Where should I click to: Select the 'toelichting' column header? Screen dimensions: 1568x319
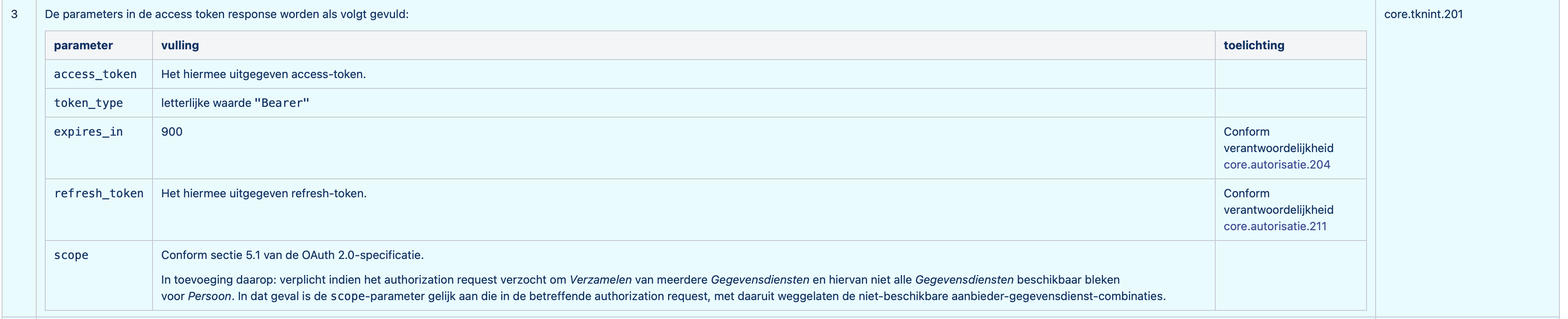click(1254, 46)
